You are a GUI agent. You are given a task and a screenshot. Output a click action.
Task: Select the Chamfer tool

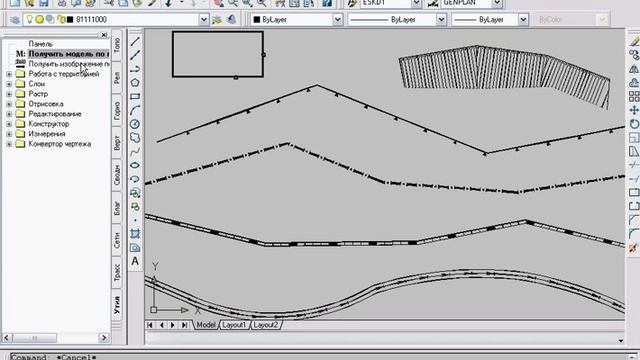pos(634,220)
